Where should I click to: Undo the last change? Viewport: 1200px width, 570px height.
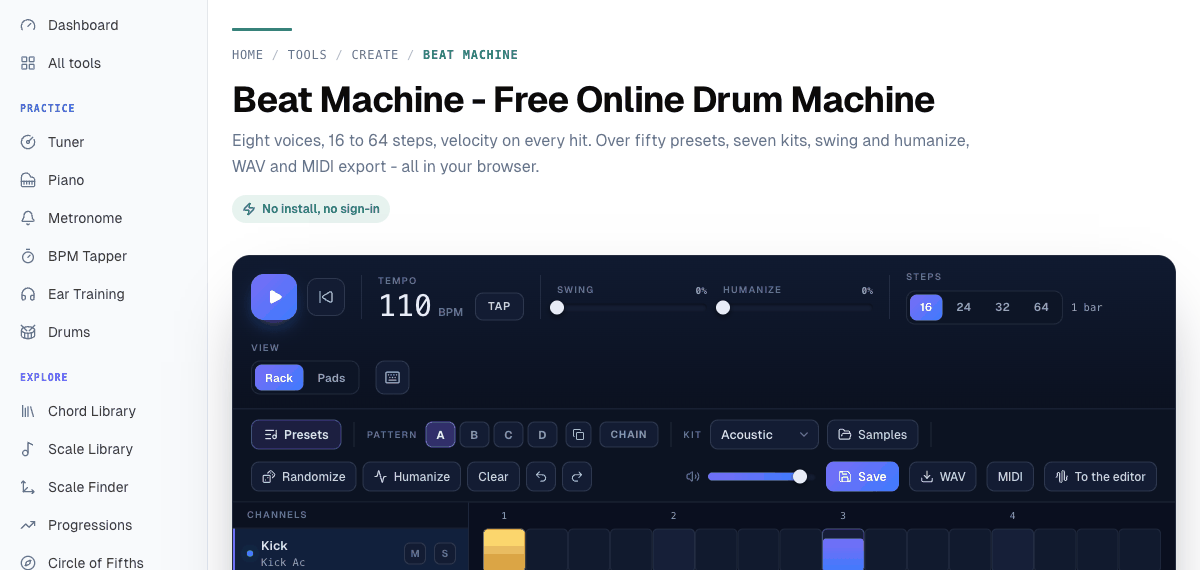(x=541, y=477)
